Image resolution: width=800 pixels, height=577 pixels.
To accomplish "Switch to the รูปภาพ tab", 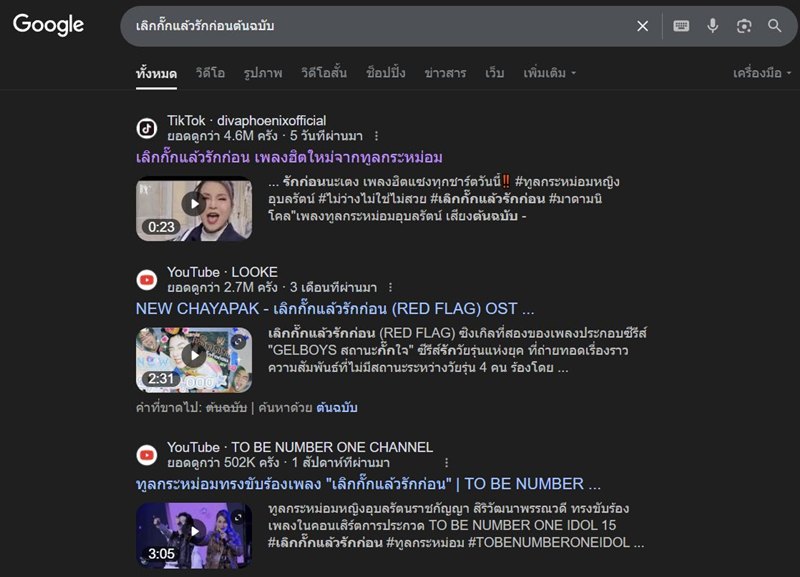I will coord(262,73).
